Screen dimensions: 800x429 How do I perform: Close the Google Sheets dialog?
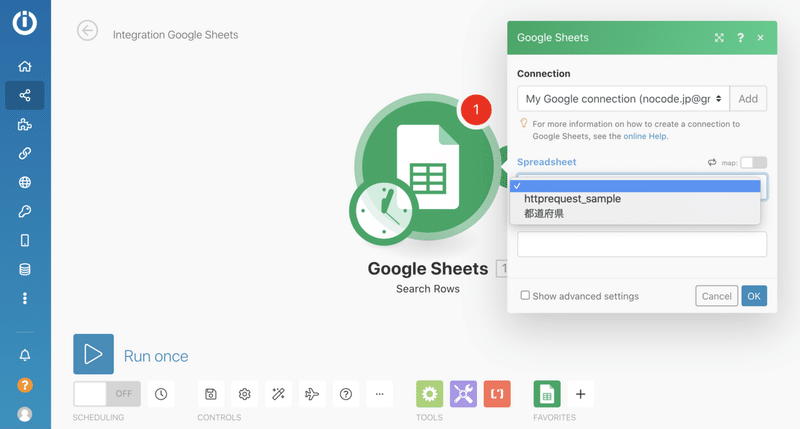tap(761, 38)
